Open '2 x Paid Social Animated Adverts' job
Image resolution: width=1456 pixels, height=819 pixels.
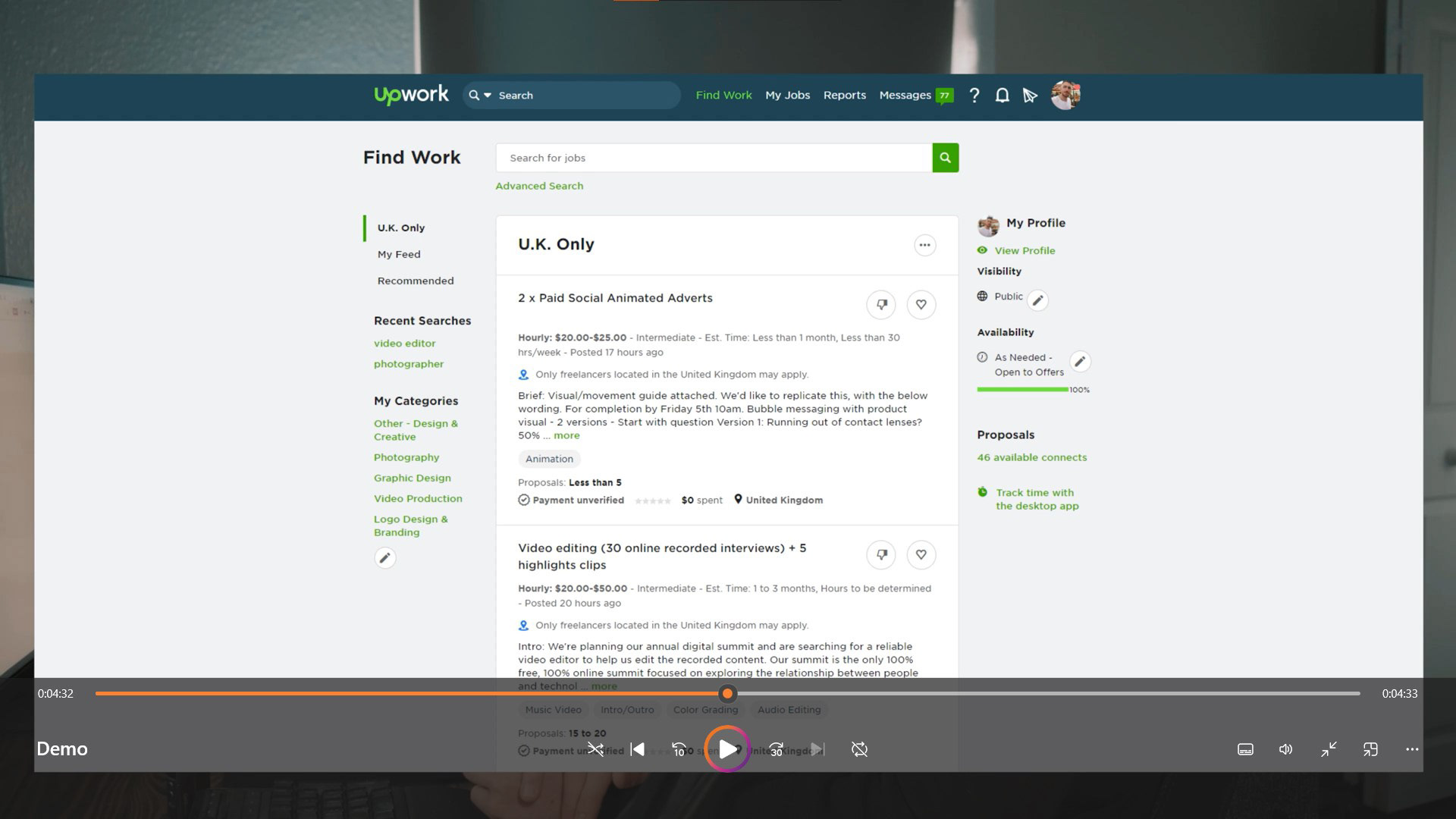(615, 298)
